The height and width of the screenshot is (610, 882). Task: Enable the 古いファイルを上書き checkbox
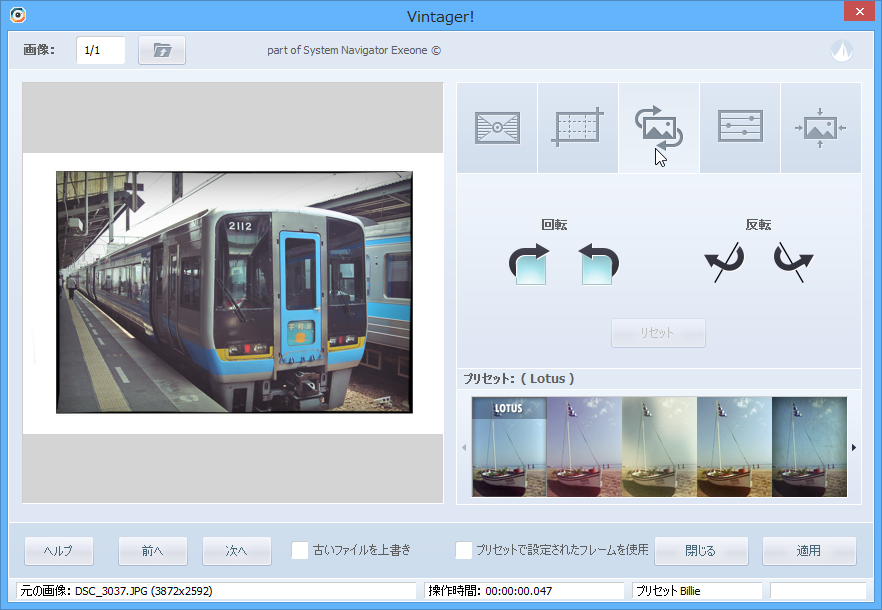pyautogui.click(x=298, y=549)
